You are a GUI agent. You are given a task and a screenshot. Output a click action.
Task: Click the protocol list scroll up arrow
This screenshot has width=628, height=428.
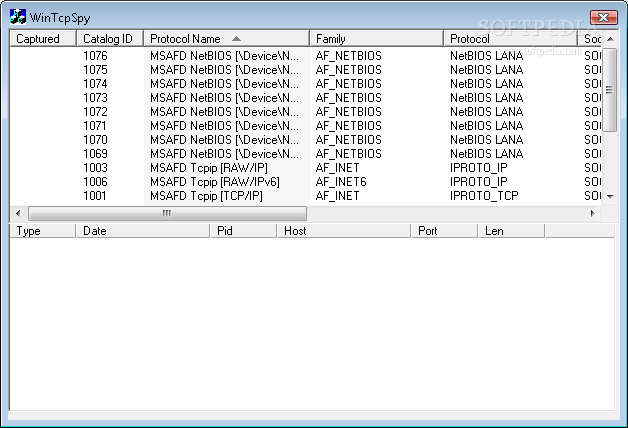click(x=610, y=39)
